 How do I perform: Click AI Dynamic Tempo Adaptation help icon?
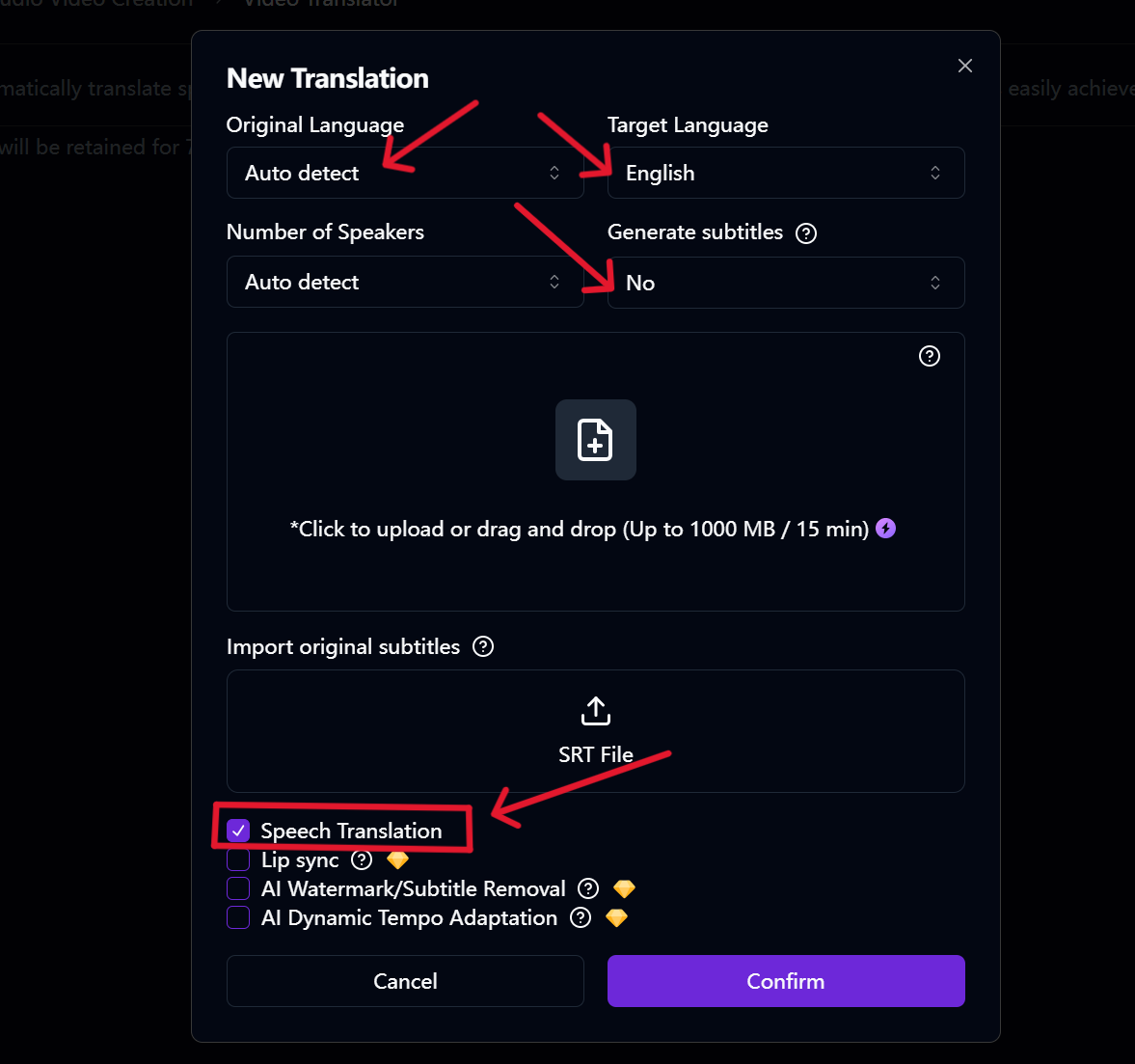pyautogui.click(x=581, y=917)
